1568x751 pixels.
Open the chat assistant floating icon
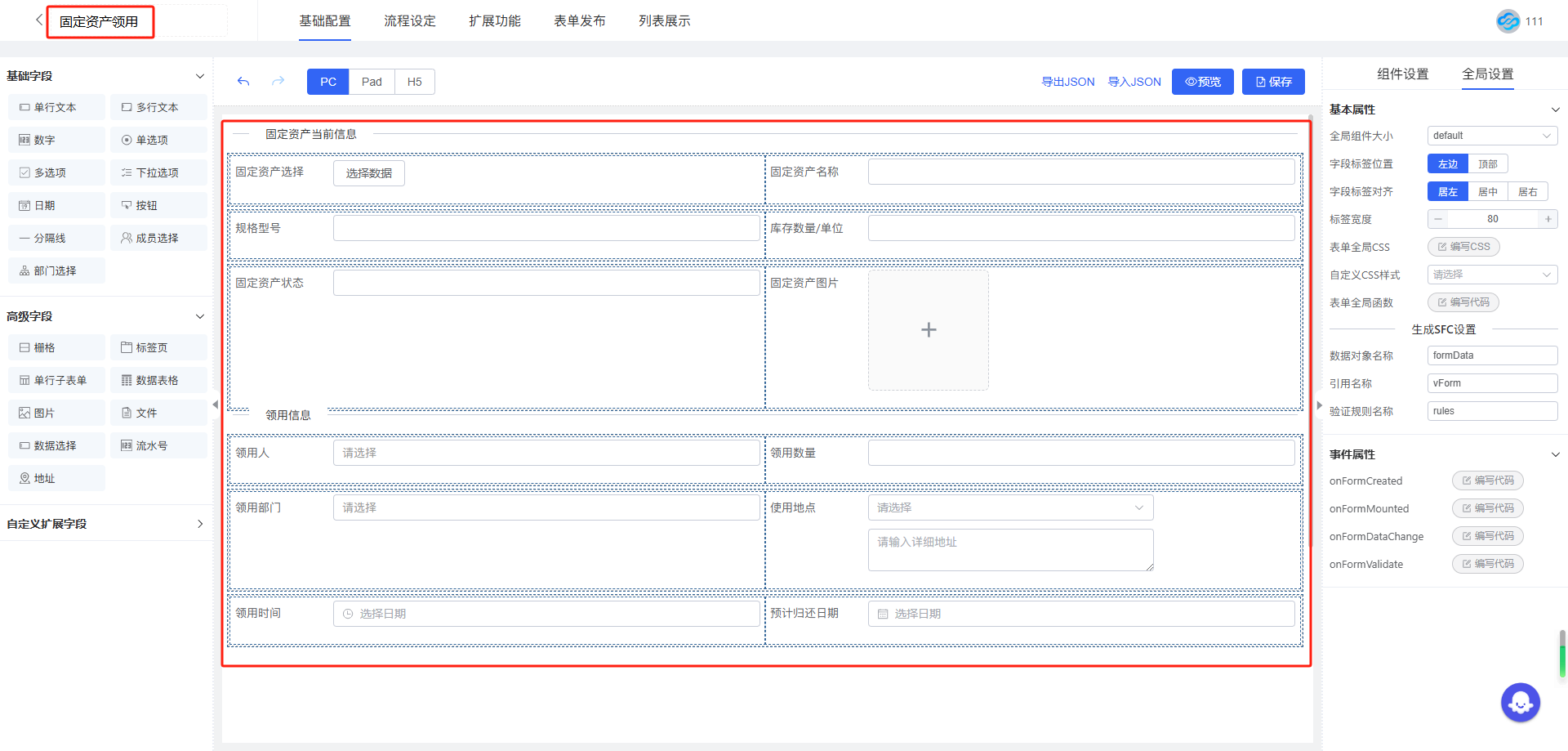tap(1520, 702)
